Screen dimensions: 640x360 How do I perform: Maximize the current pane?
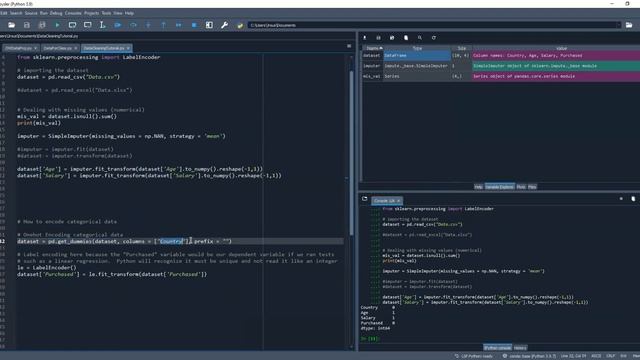[x=209, y=25]
